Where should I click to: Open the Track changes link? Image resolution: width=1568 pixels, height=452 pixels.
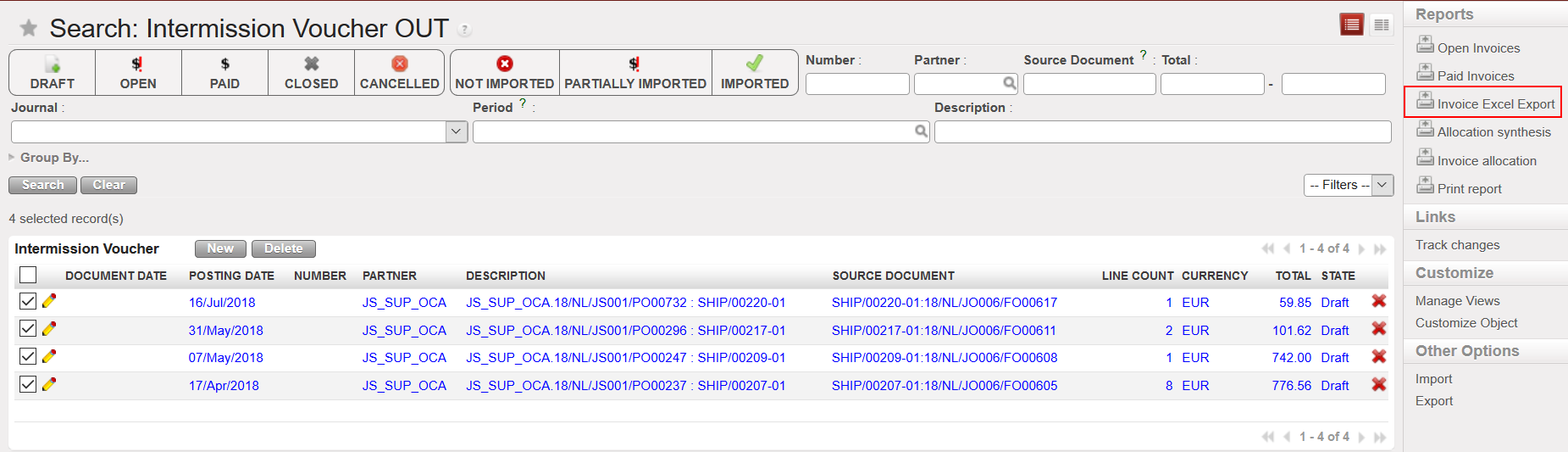pyautogui.click(x=1457, y=245)
